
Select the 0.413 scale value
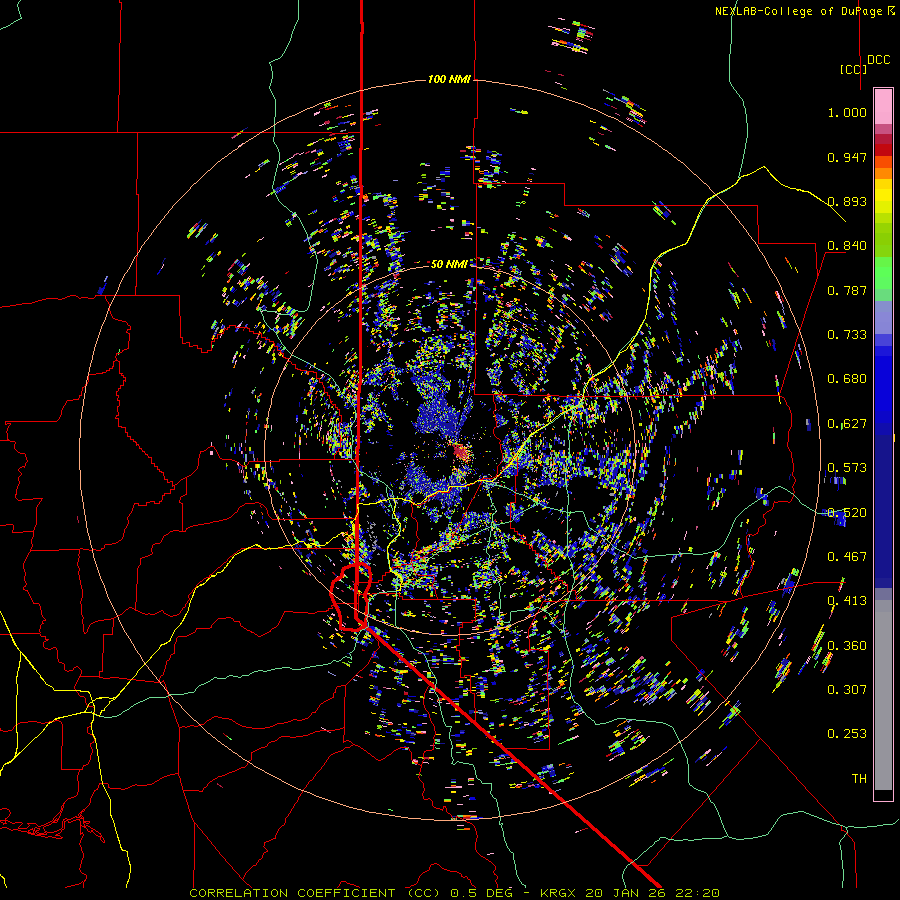847,601
